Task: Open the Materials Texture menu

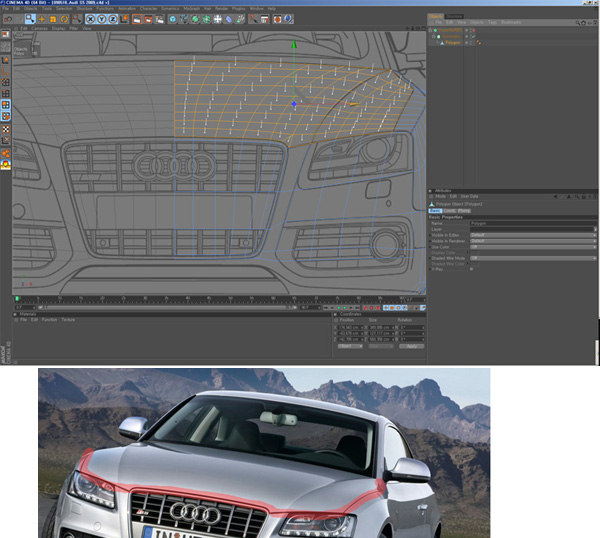Action: coord(68,320)
